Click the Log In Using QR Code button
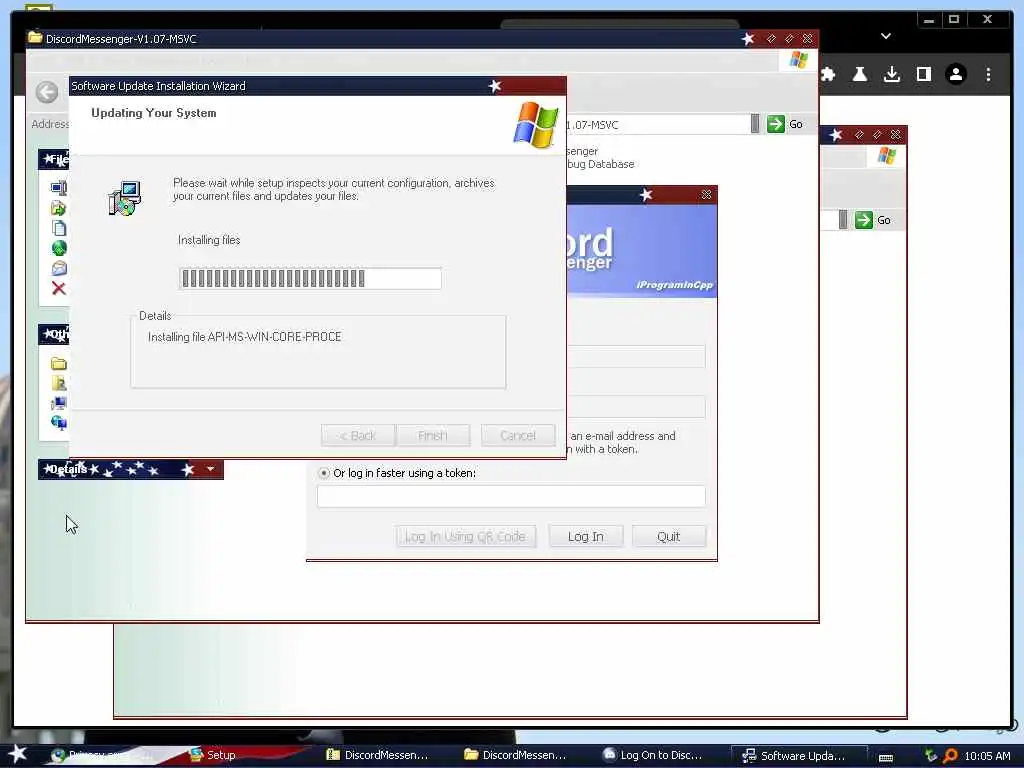Screen dimensions: 1024x768 pyautogui.click(x=465, y=536)
